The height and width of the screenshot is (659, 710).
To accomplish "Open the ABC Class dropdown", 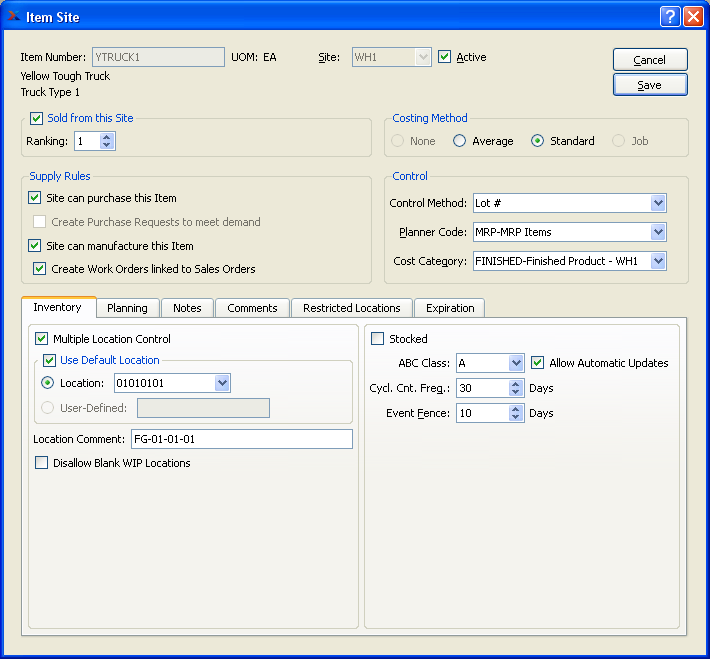I will pos(516,363).
